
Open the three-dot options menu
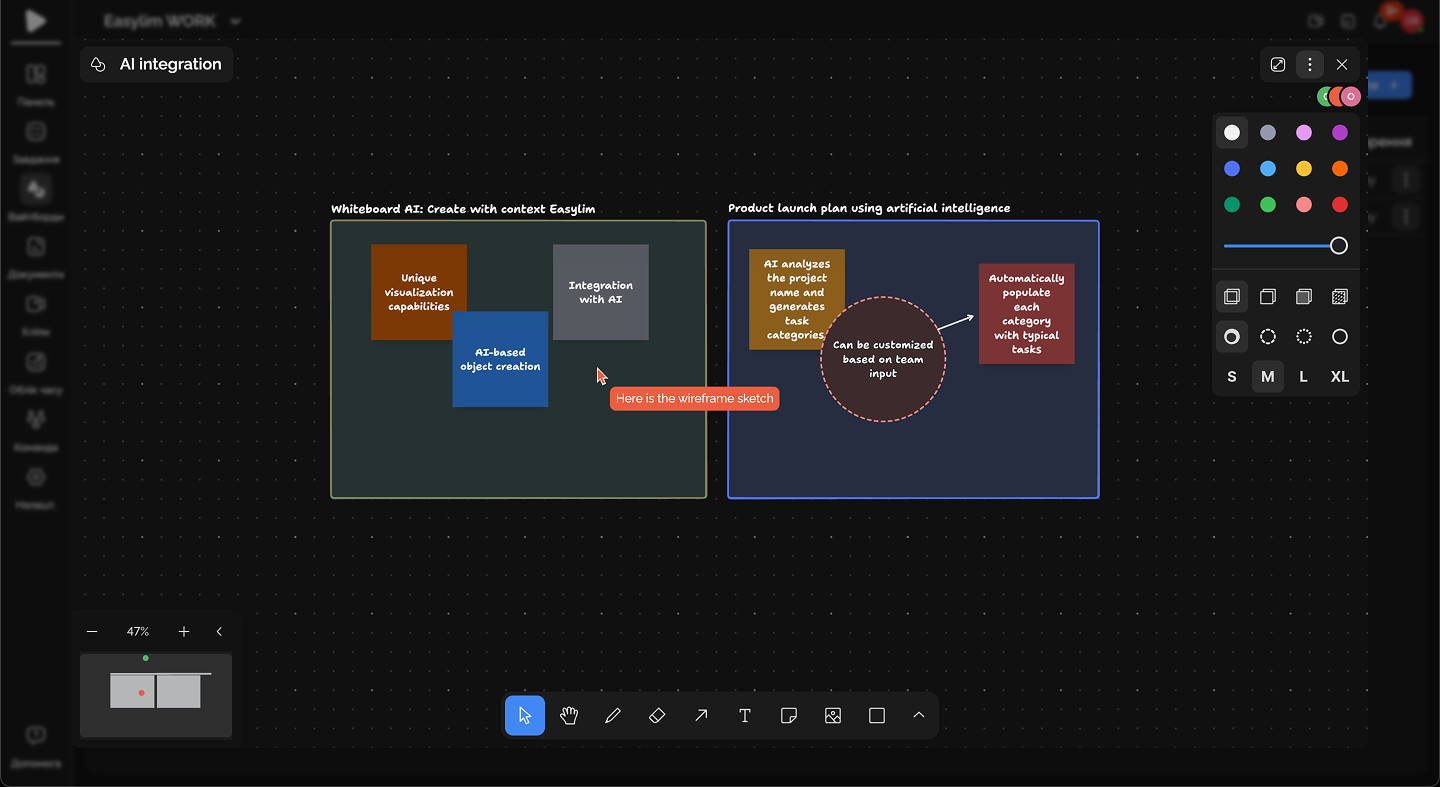click(x=1310, y=64)
